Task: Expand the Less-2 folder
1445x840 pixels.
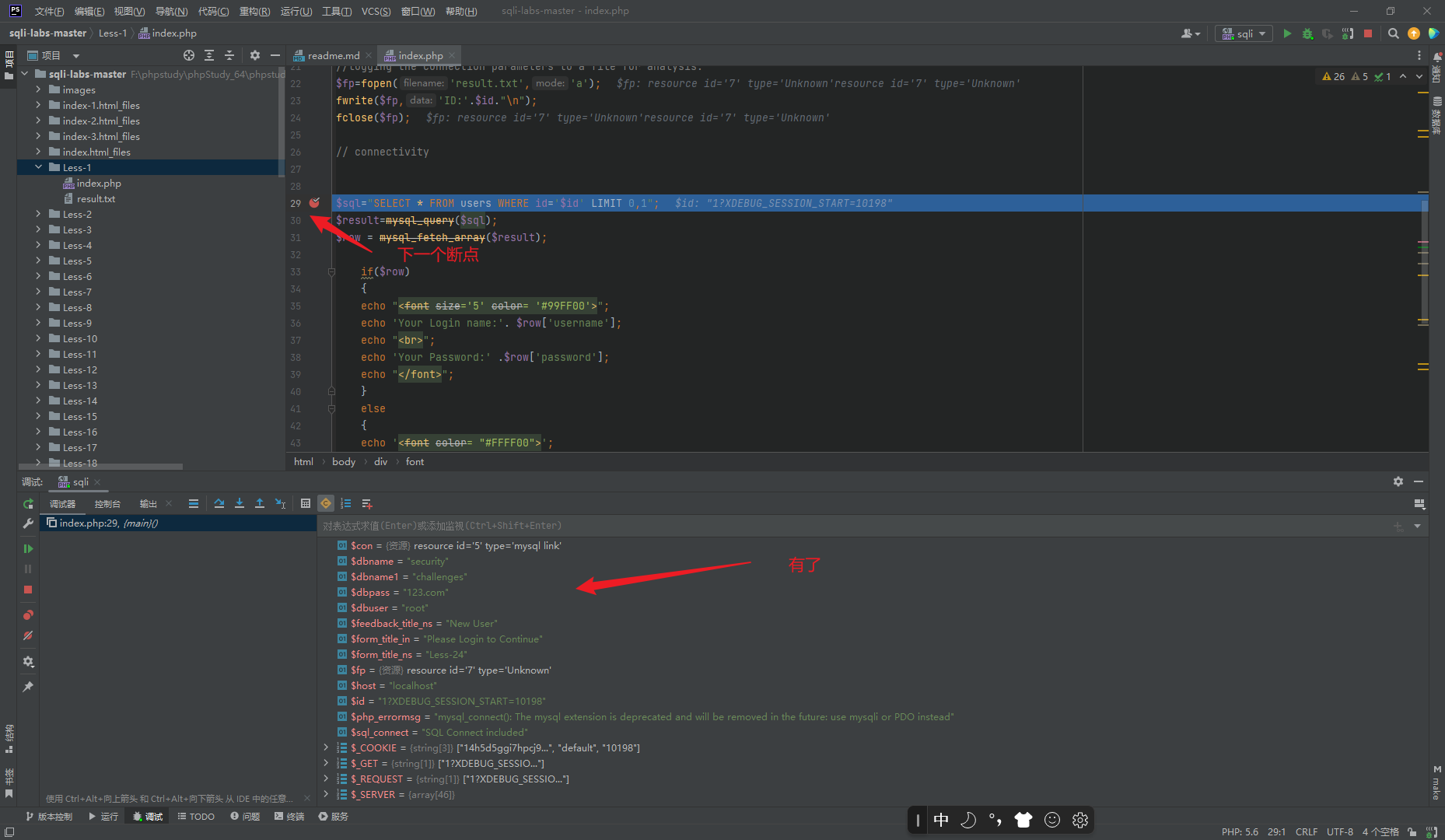Action: pos(38,214)
